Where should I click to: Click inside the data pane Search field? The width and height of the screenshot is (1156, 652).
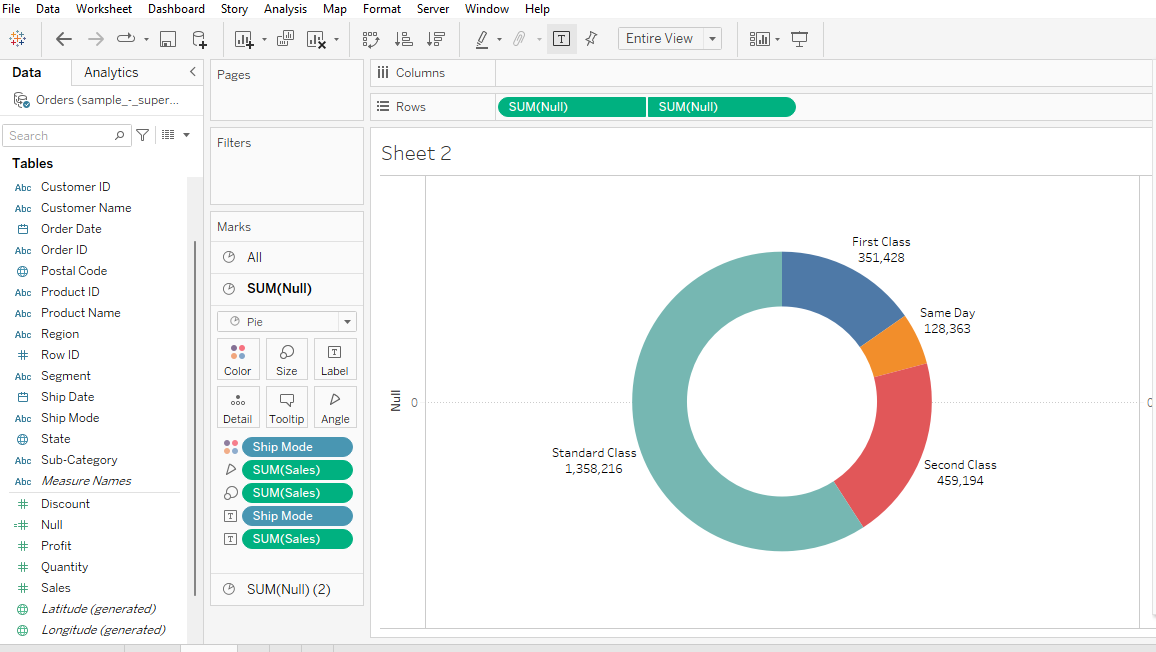(x=60, y=135)
